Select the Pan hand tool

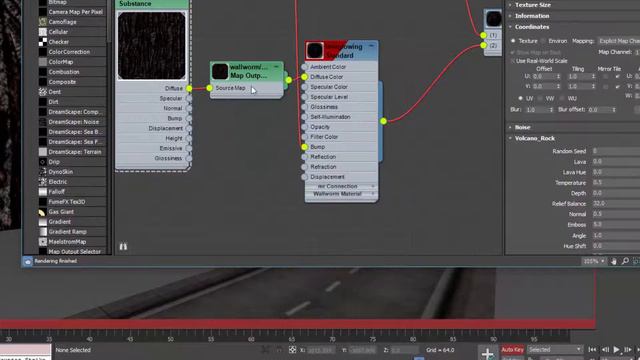point(613,261)
